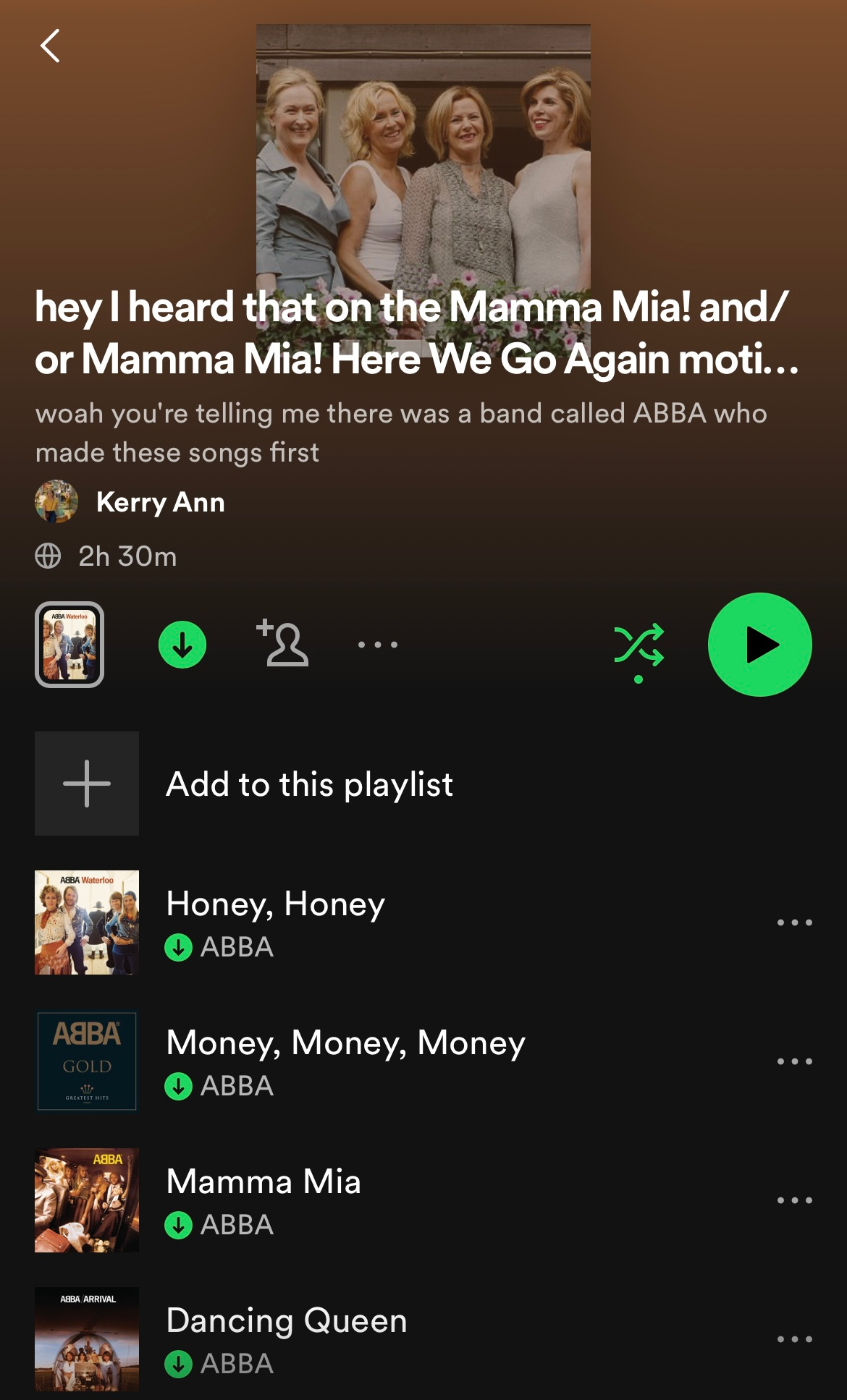Screen dimensions: 847x1400
Task: Toggle shuffle mode on the playlist
Action: pos(639,645)
